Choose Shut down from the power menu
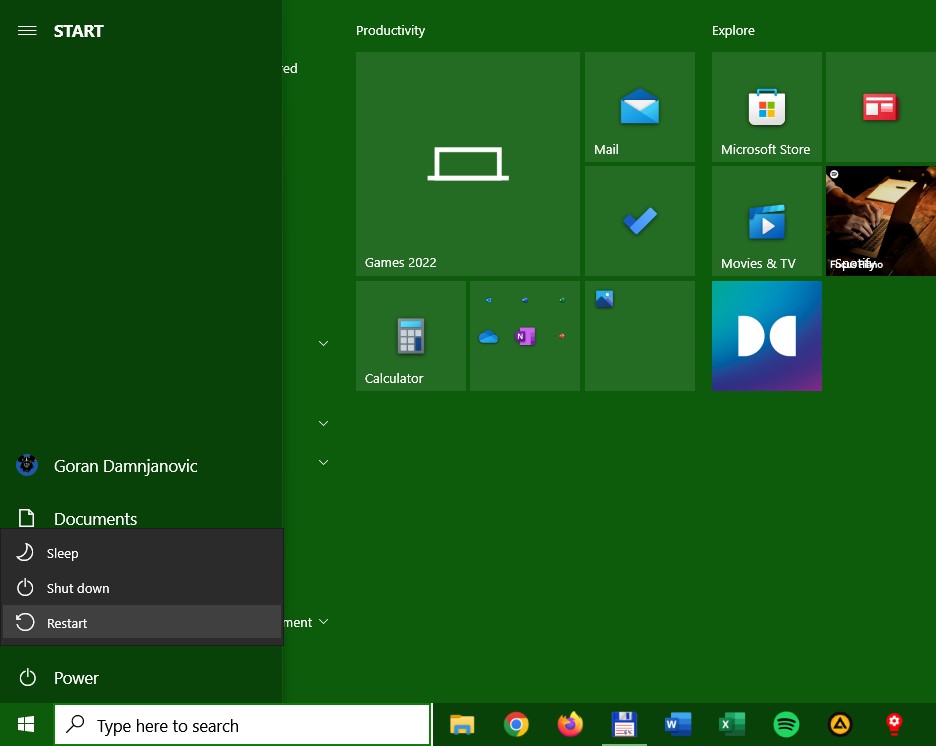936x746 pixels. coord(142,588)
